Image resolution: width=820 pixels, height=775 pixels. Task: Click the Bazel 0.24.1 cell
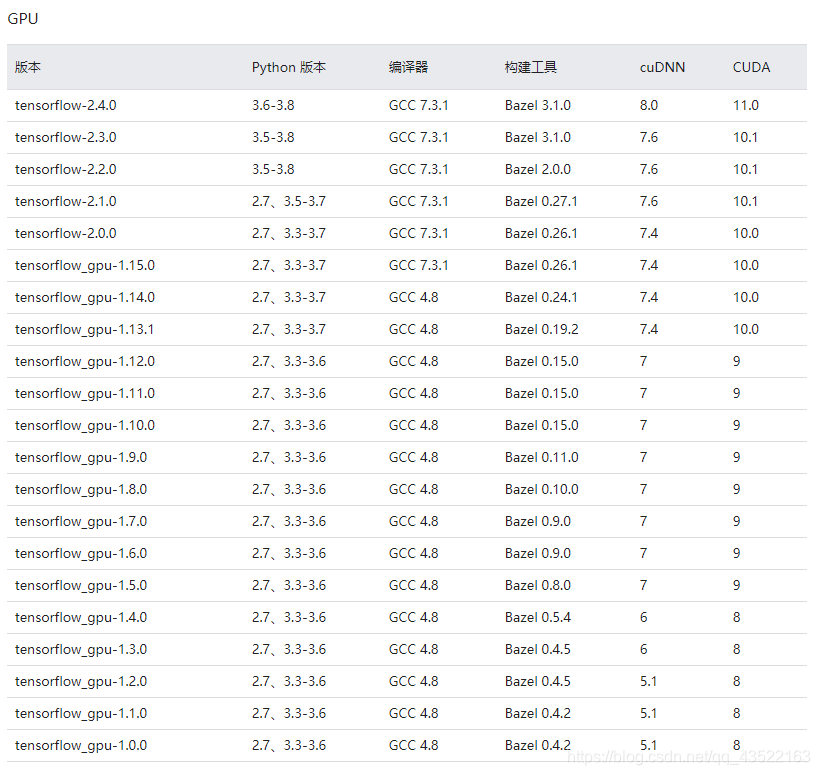point(541,297)
